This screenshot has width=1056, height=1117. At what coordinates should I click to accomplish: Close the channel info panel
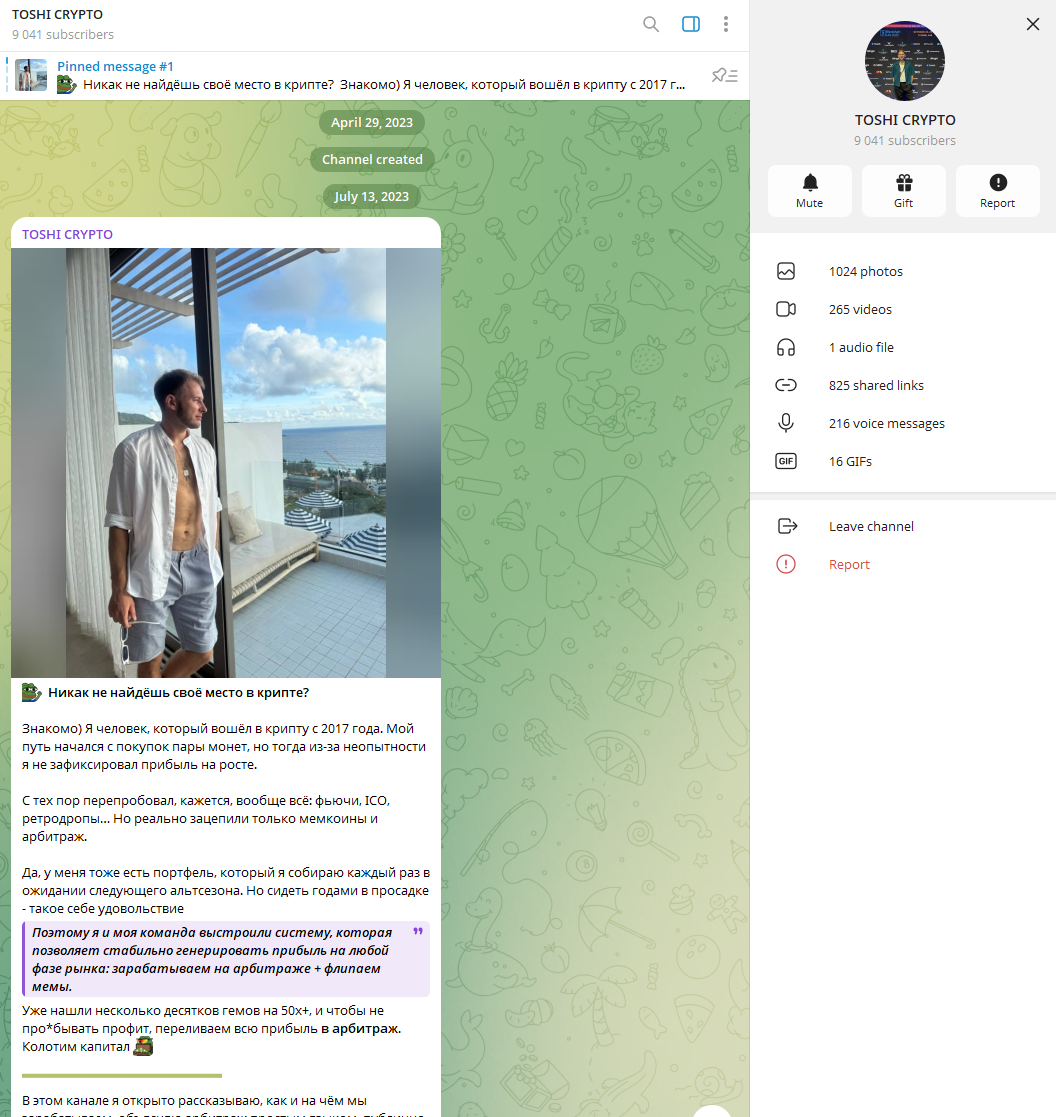pos(1033,24)
